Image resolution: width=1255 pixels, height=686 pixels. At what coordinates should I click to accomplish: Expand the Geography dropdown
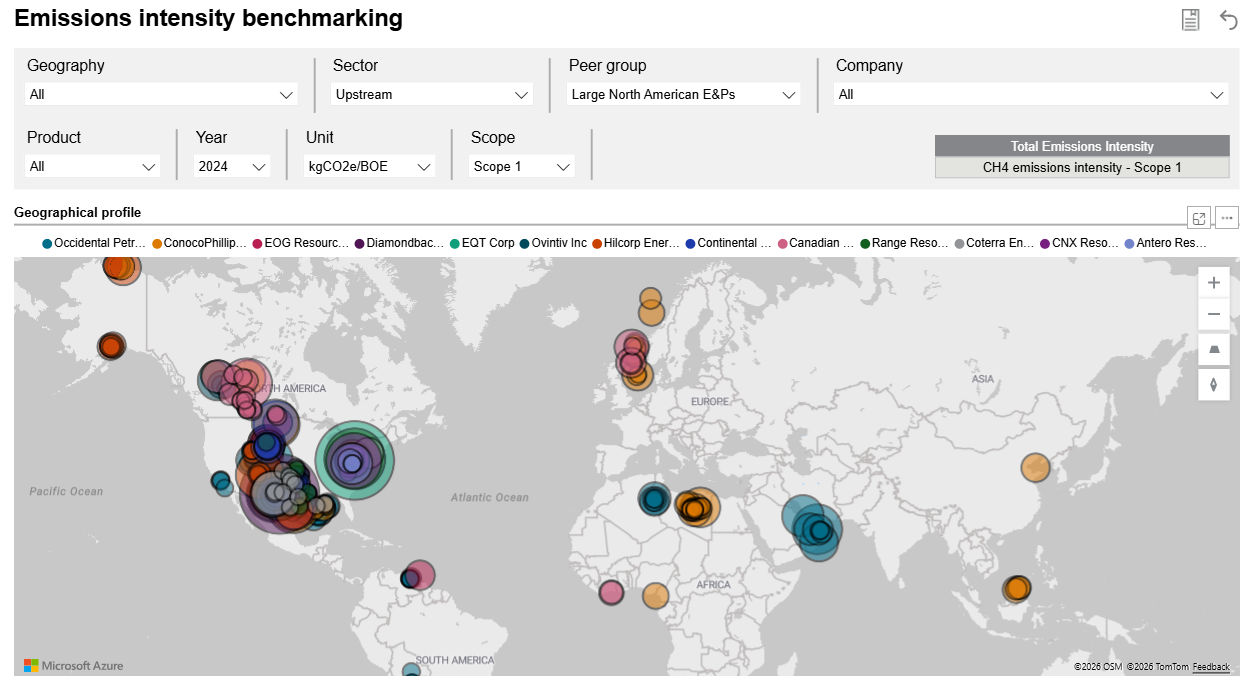pyautogui.click(x=162, y=94)
